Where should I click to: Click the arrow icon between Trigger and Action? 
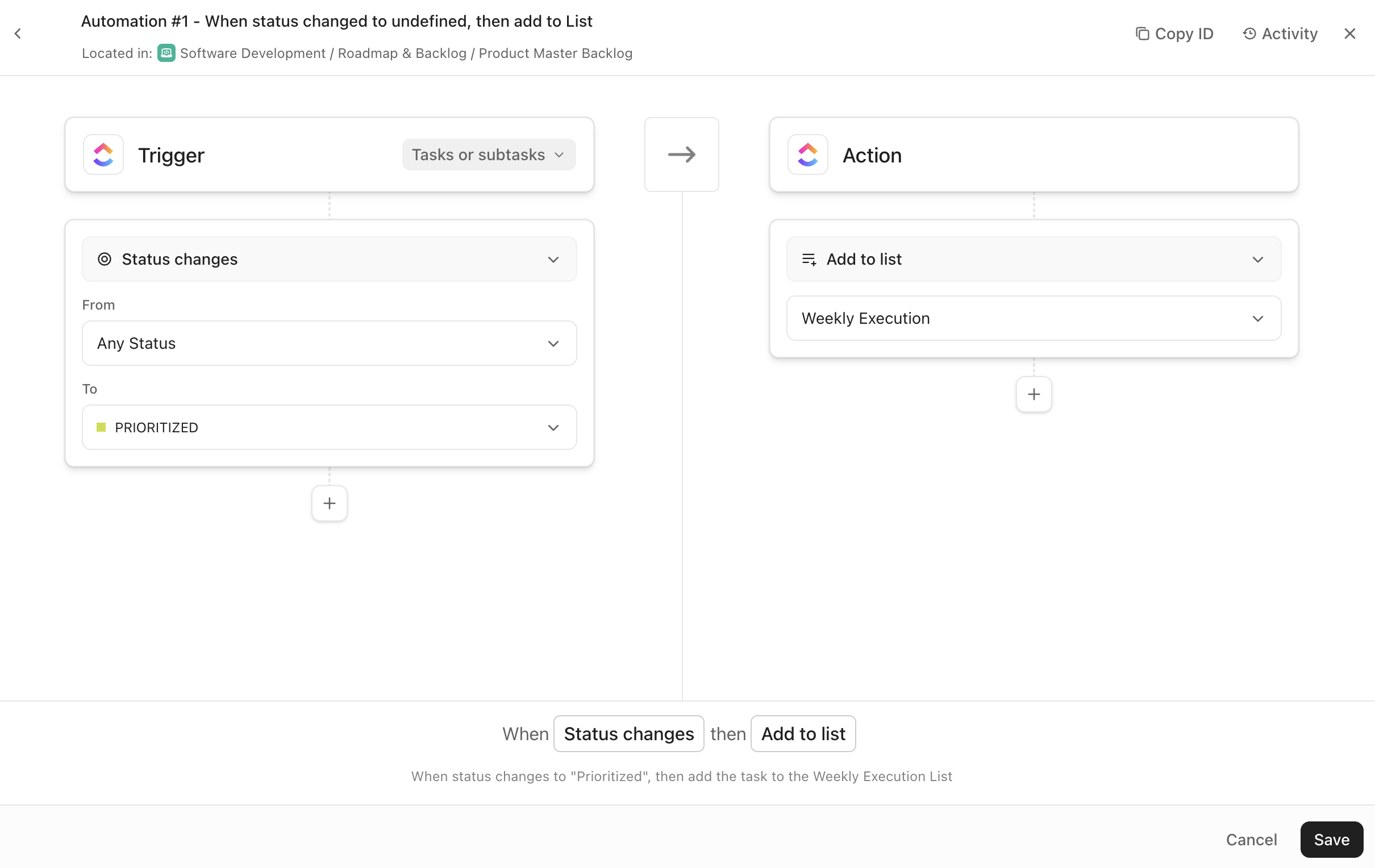point(681,154)
